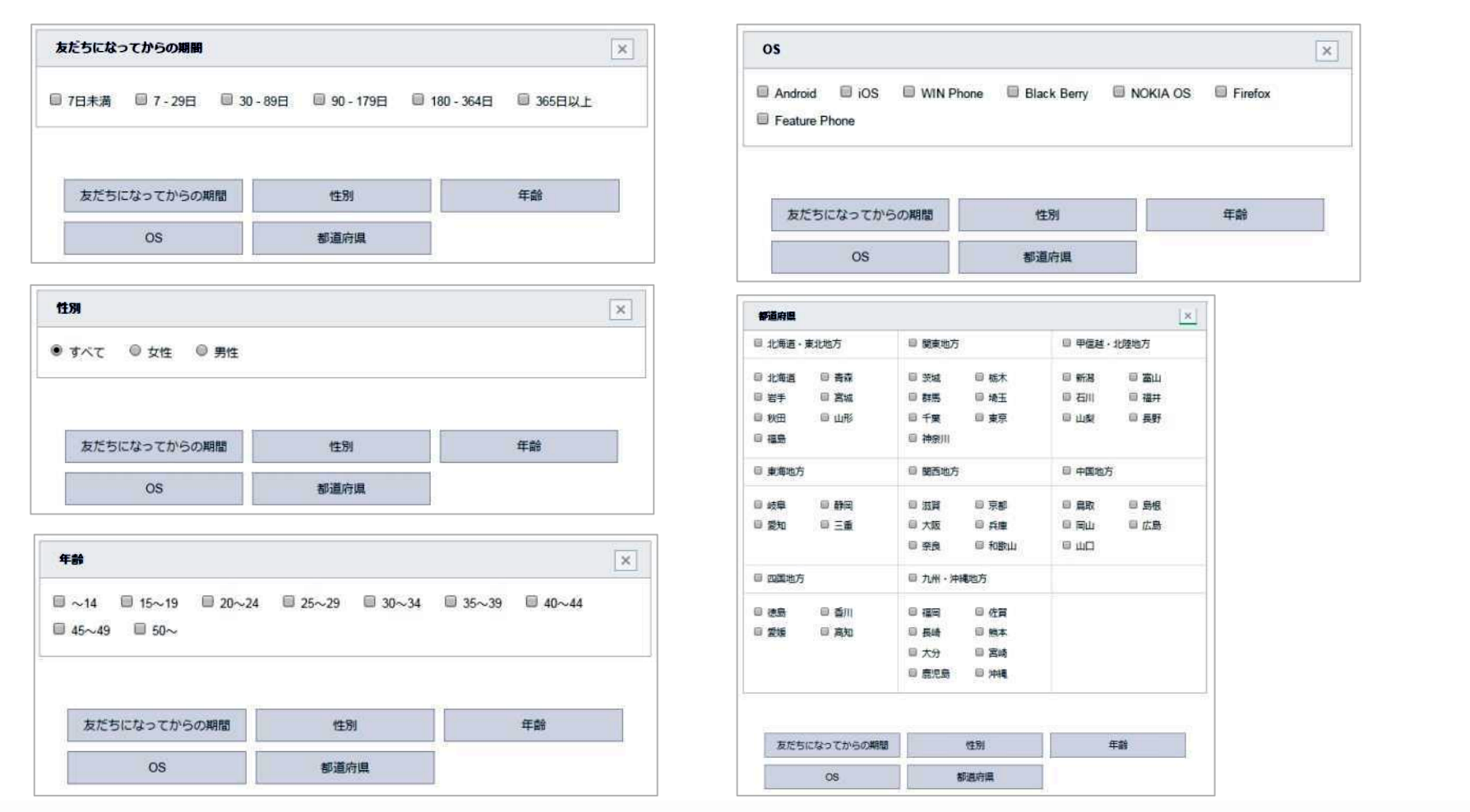Tick the 30 - 89日 checkbox
This screenshot has height=812, width=1470.
tap(227, 99)
